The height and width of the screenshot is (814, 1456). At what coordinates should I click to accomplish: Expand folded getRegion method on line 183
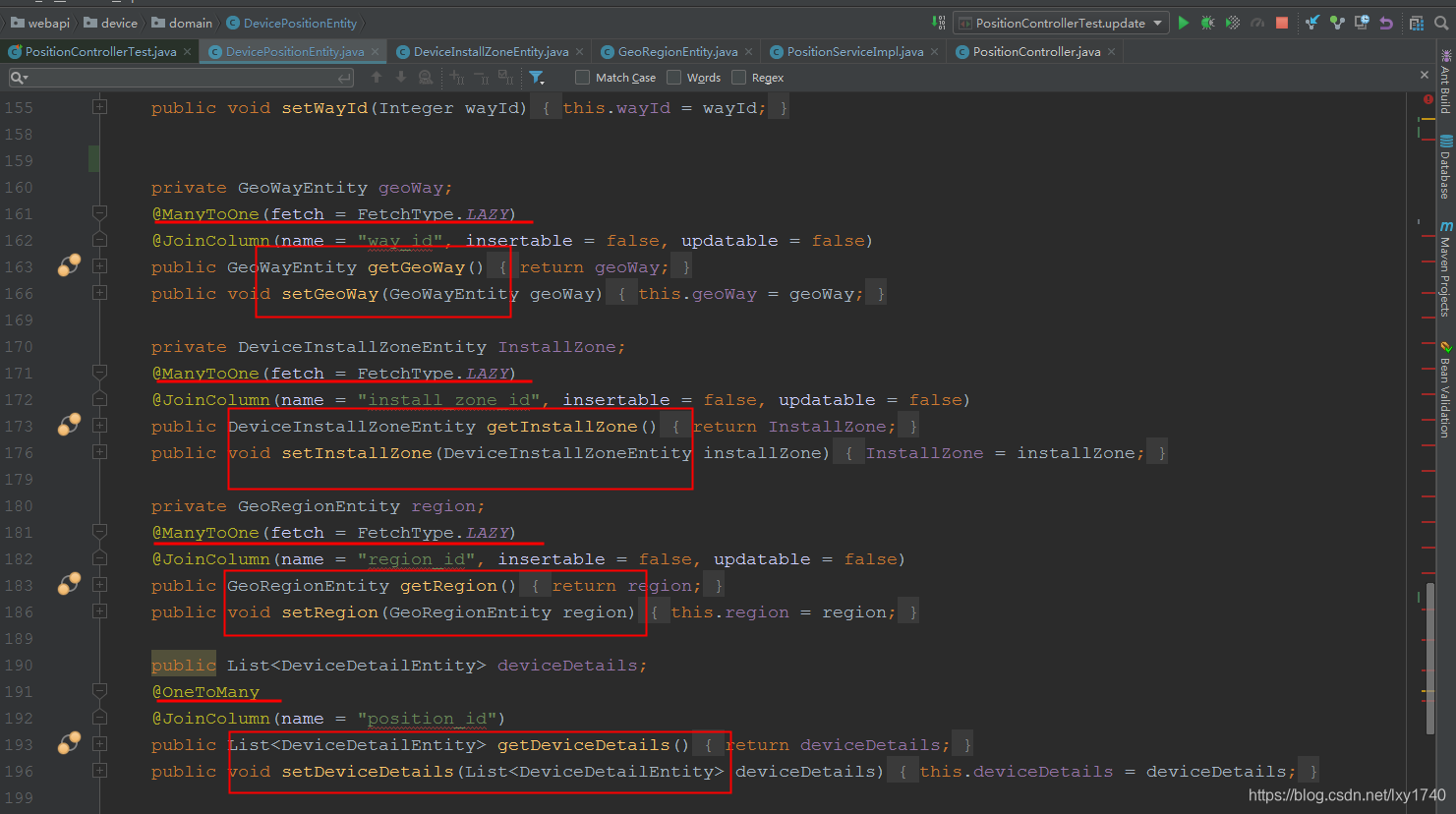(x=99, y=584)
